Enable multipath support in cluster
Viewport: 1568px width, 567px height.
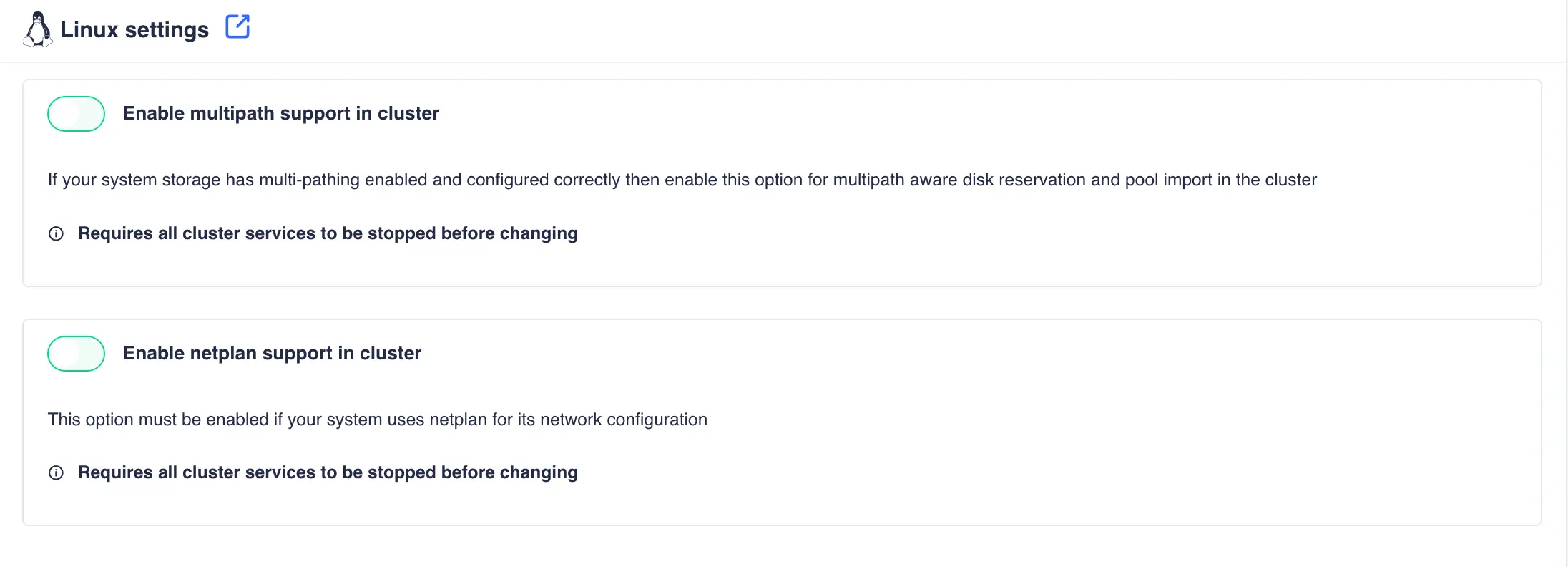[x=76, y=113]
